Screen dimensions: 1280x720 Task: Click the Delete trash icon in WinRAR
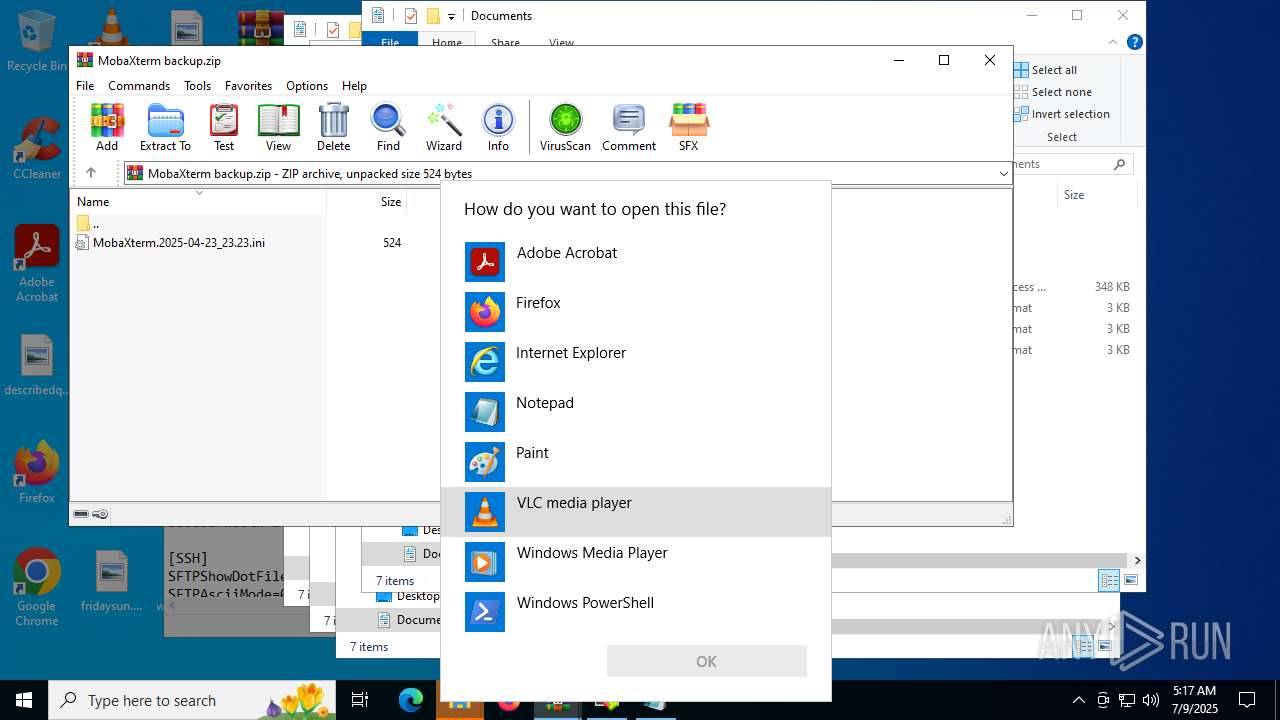point(333,127)
